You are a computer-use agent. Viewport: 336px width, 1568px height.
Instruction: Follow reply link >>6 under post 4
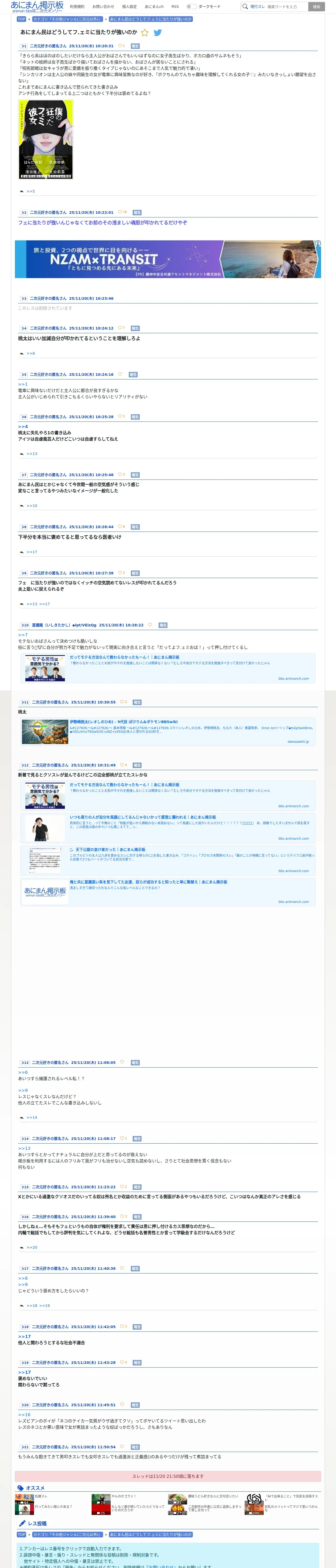[31, 353]
